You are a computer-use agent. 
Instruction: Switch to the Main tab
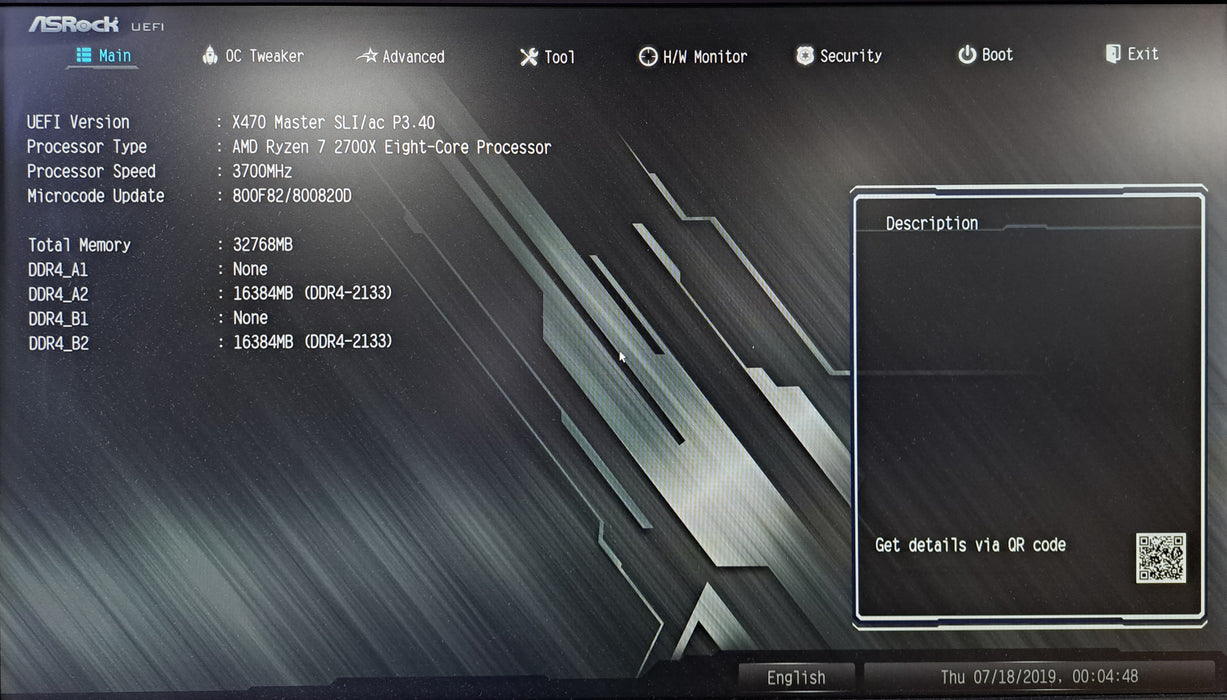[103, 55]
